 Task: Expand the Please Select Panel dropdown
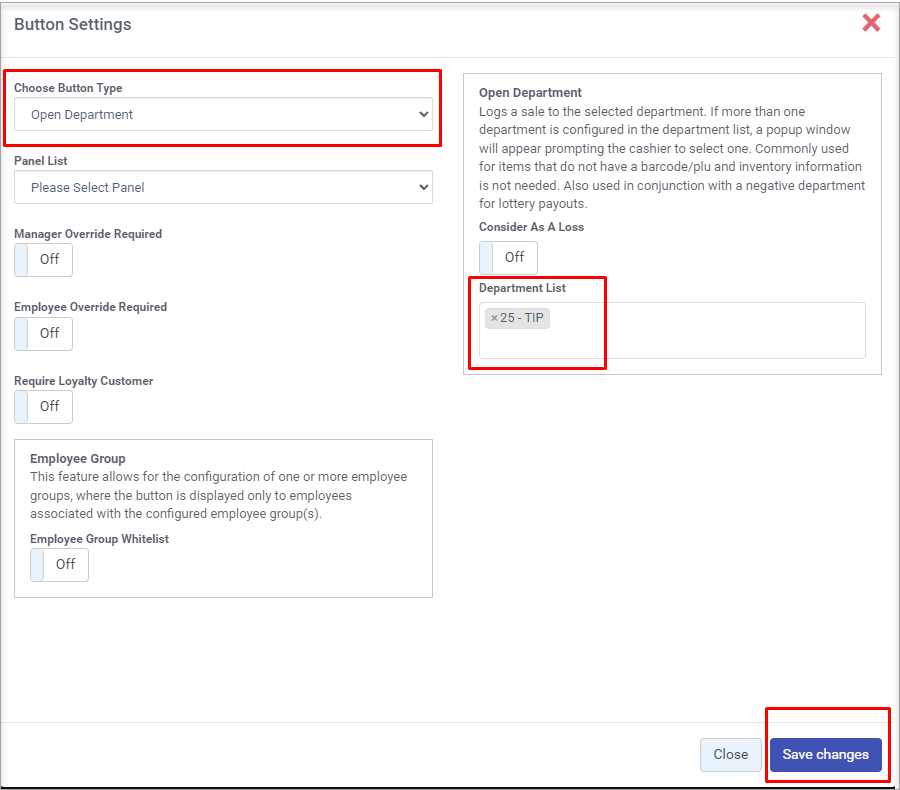click(222, 187)
